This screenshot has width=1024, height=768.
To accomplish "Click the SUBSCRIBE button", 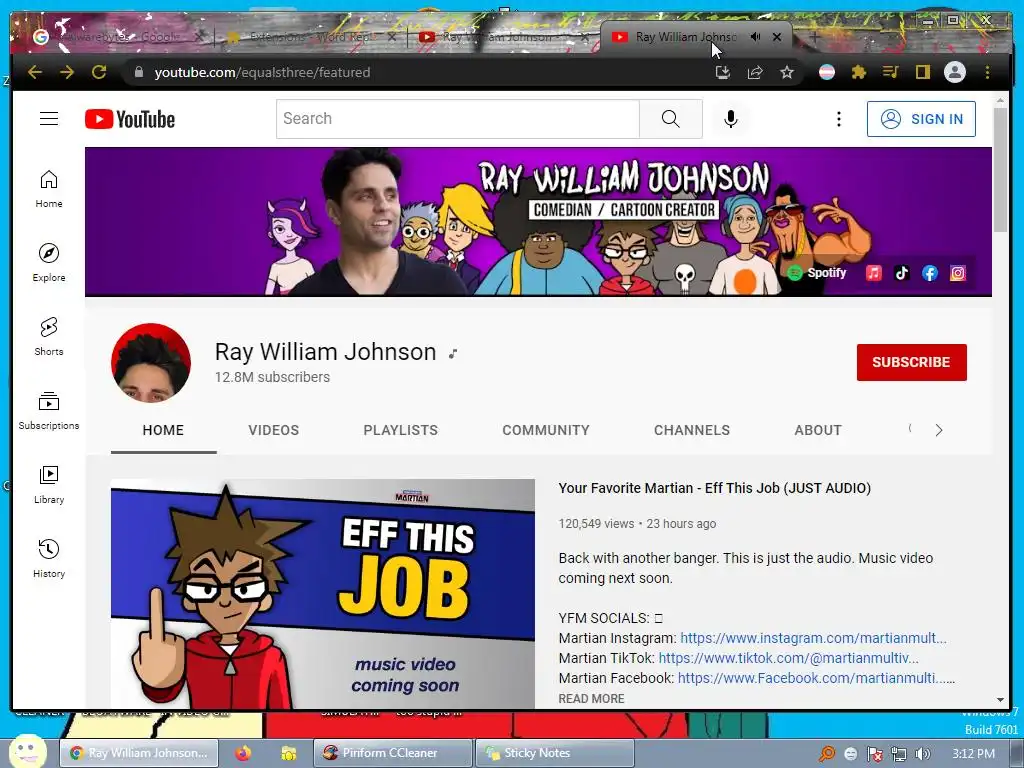I will [912, 362].
